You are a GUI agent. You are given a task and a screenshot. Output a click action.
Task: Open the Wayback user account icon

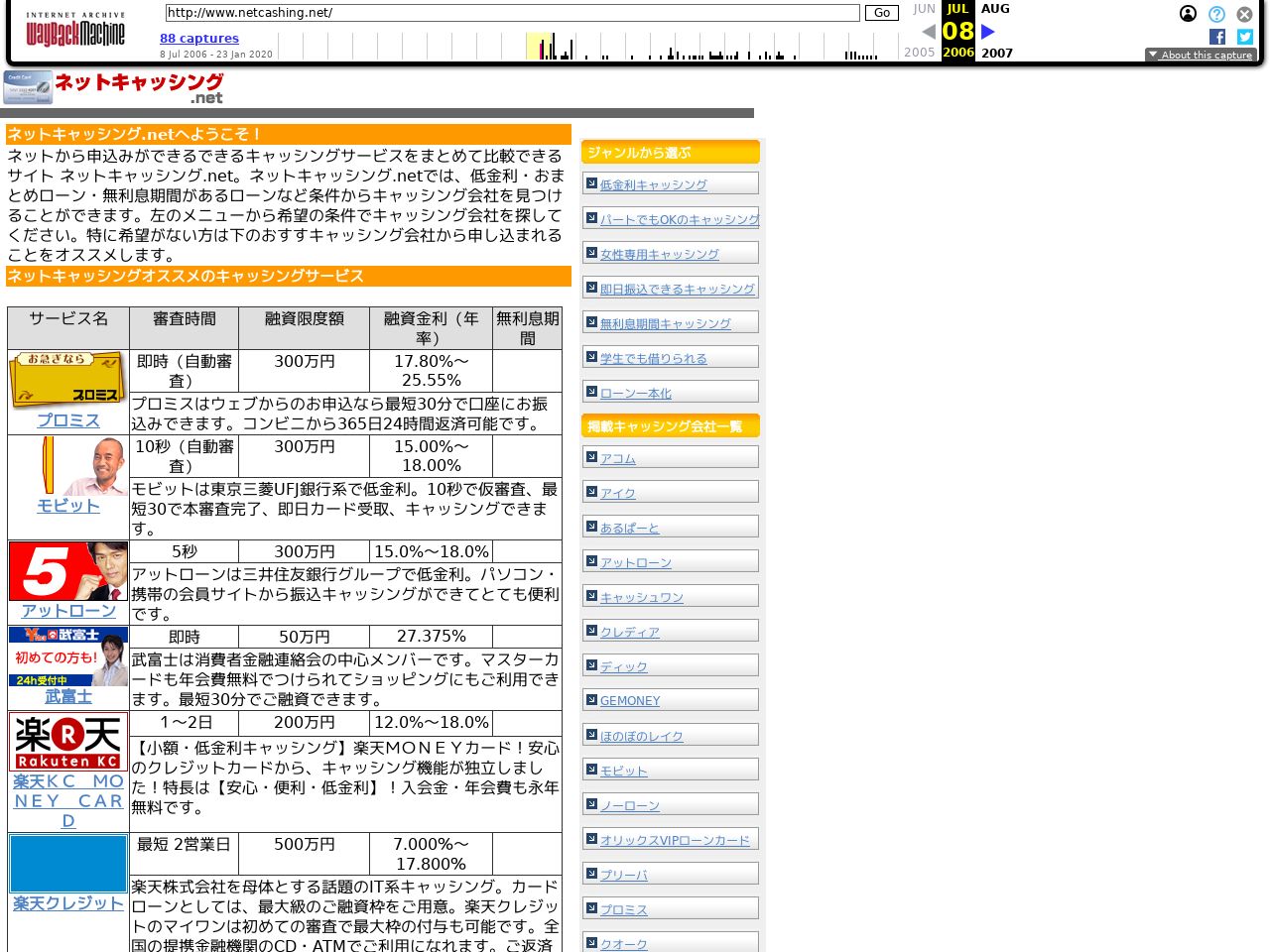pyautogui.click(x=1188, y=14)
